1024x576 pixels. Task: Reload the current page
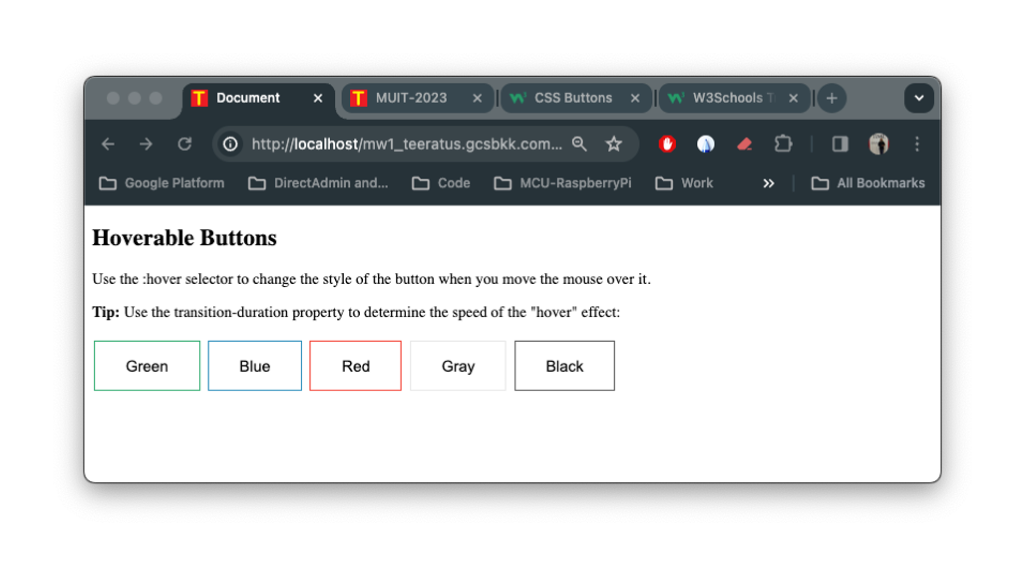(x=184, y=144)
